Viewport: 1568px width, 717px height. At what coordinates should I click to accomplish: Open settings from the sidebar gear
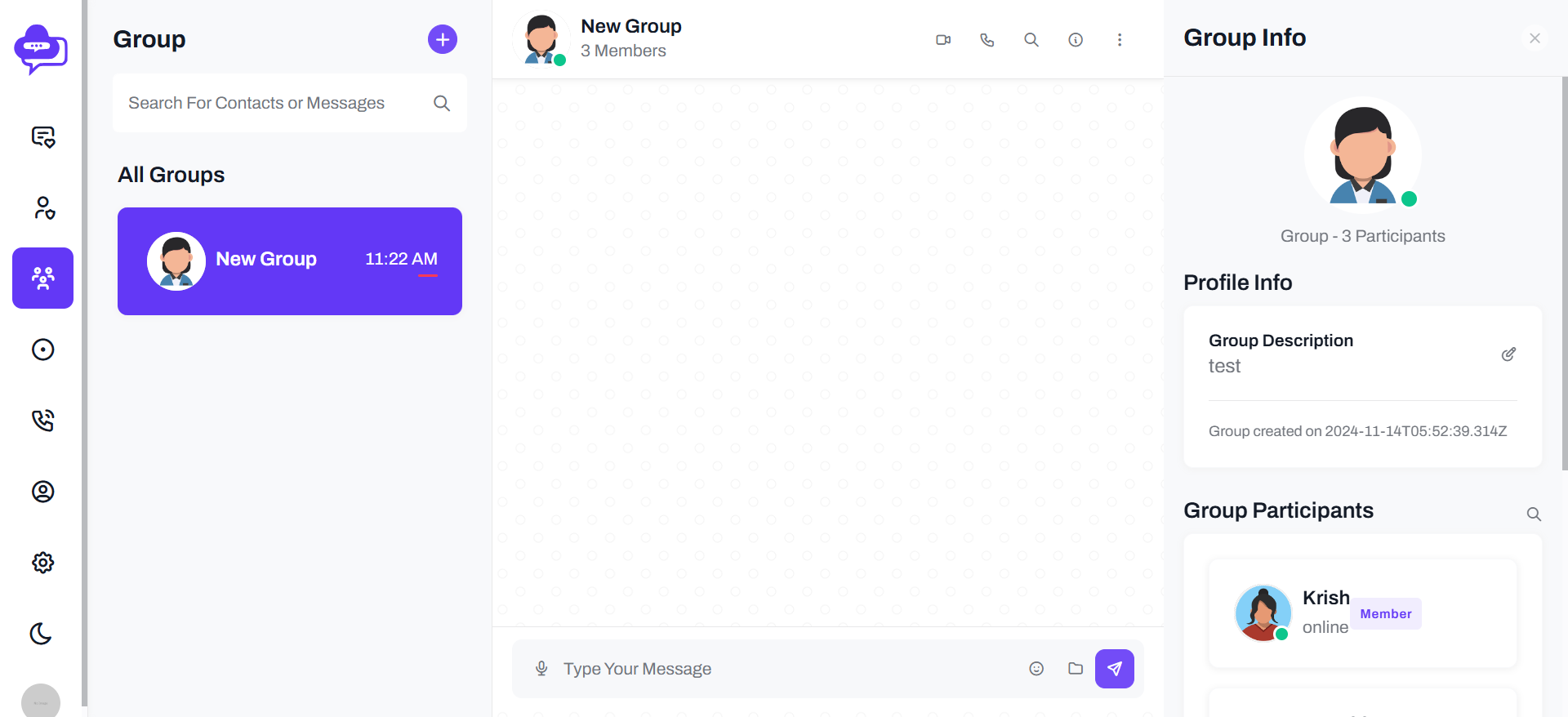coord(43,563)
